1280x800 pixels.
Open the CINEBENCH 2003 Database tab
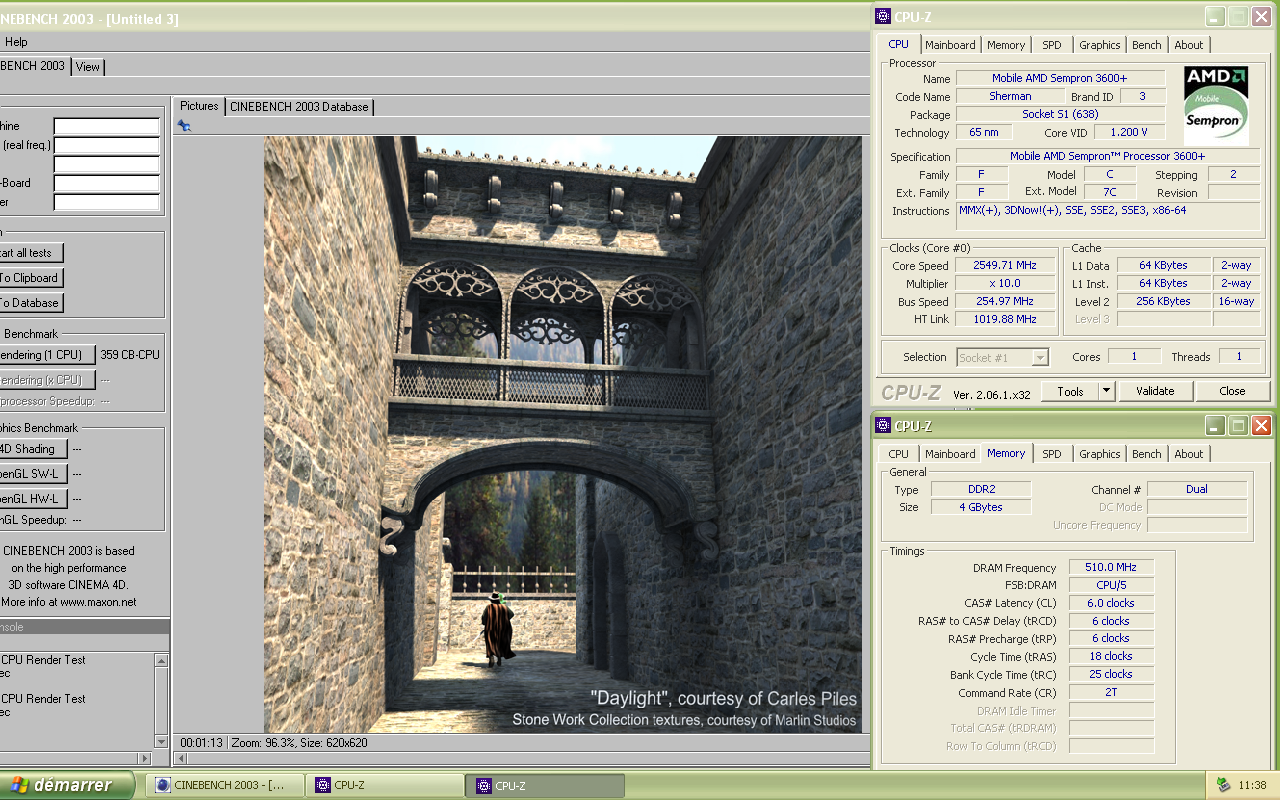point(299,107)
